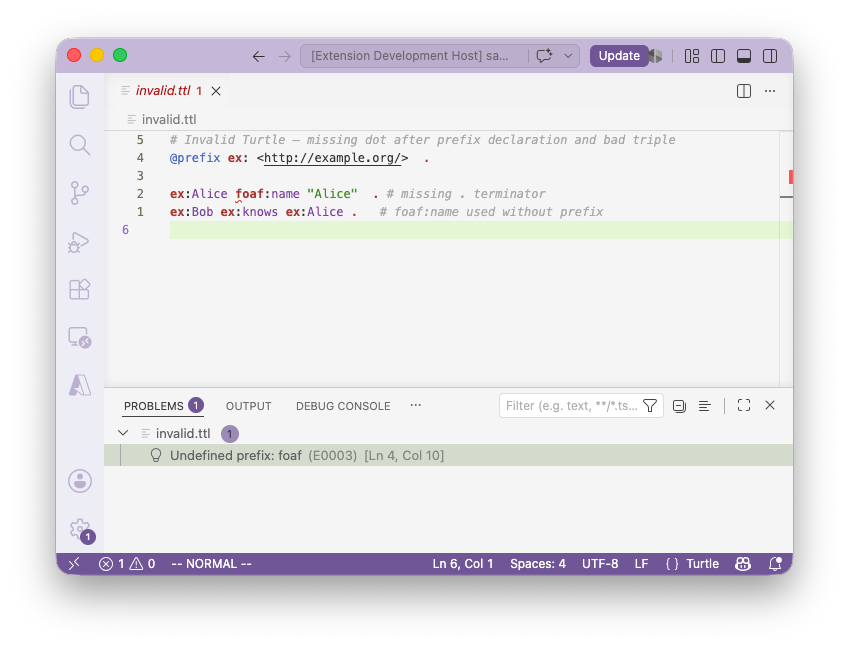Viewport: 849px width, 649px height.
Task: Close the invalid.ttl editor tab
Action: point(216,91)
